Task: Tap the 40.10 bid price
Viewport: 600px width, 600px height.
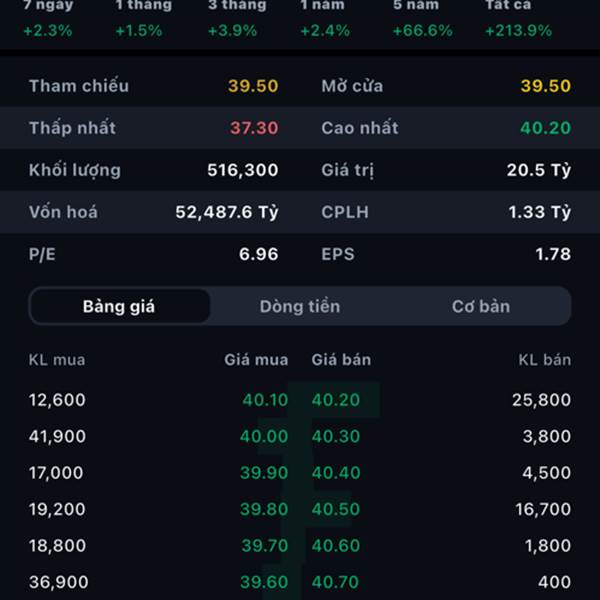Action: (x=265, y=400)
